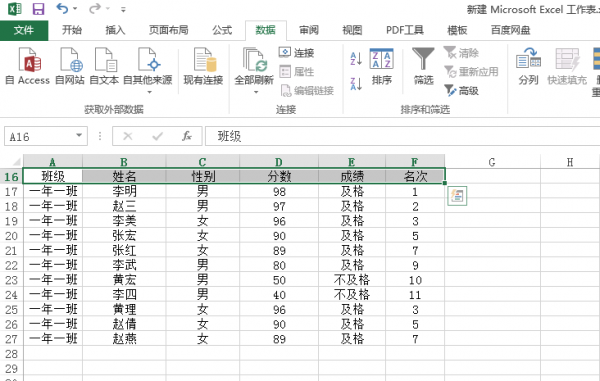600x381 pixels.
Task: Select column A header
Action: (53, 161)
